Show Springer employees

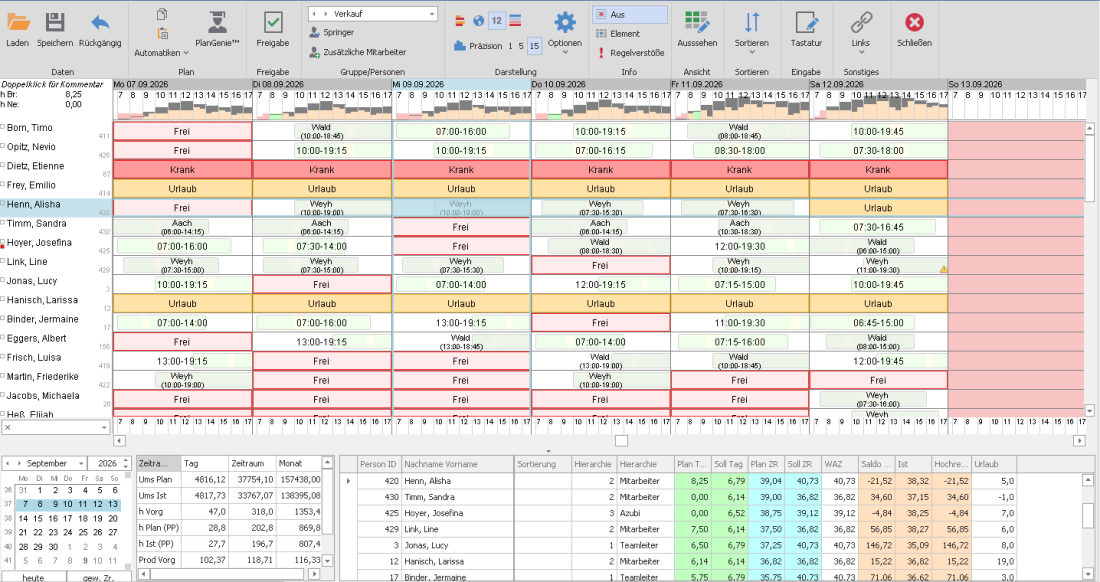[332, 32]
